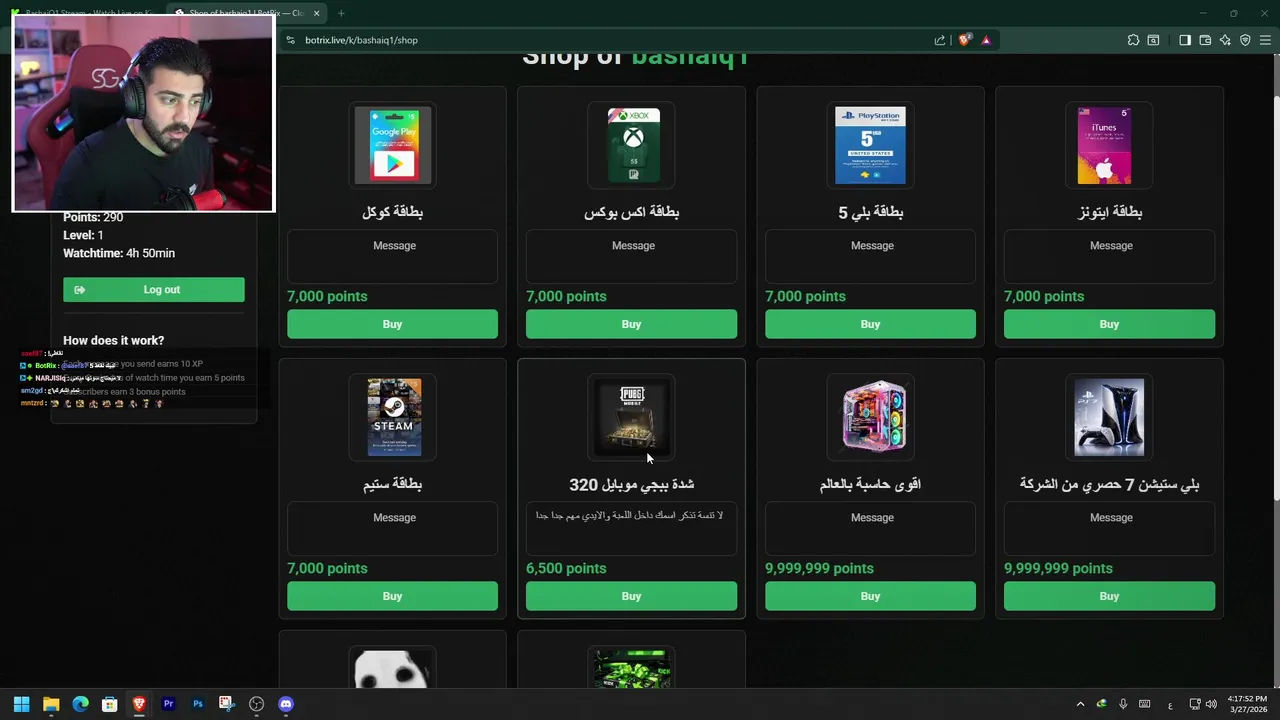Toggle the browser sidebar panel icon
The image size is (1280, 720).
pyautogui.click(x=1185, y=40)
